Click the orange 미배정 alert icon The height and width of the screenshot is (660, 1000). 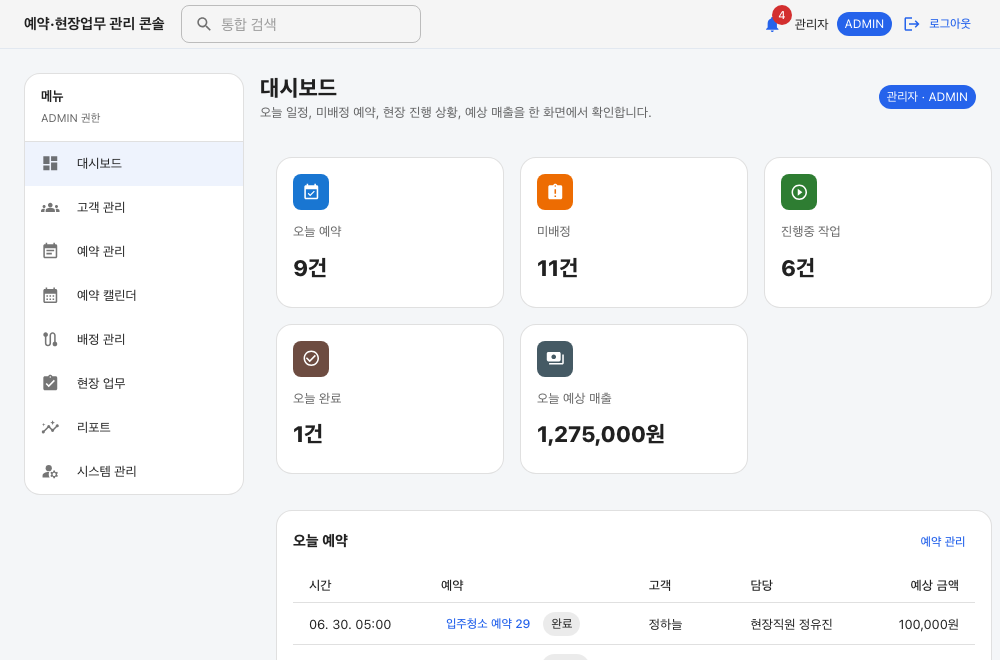pyautogui.click(x=555, y=192)
